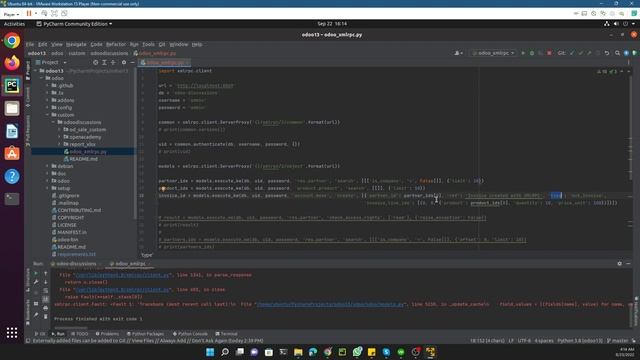Select requirements.txt in the Project tree
Viewport: 640px width, 360px height.
(x=76, y=254)
